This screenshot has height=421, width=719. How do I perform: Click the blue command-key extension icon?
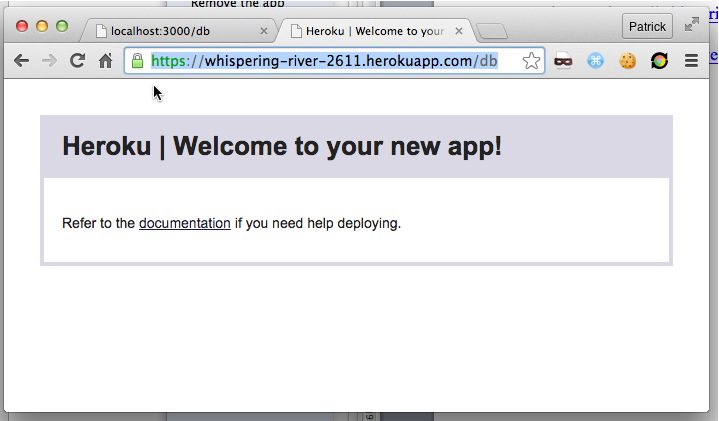coord(595,61)
